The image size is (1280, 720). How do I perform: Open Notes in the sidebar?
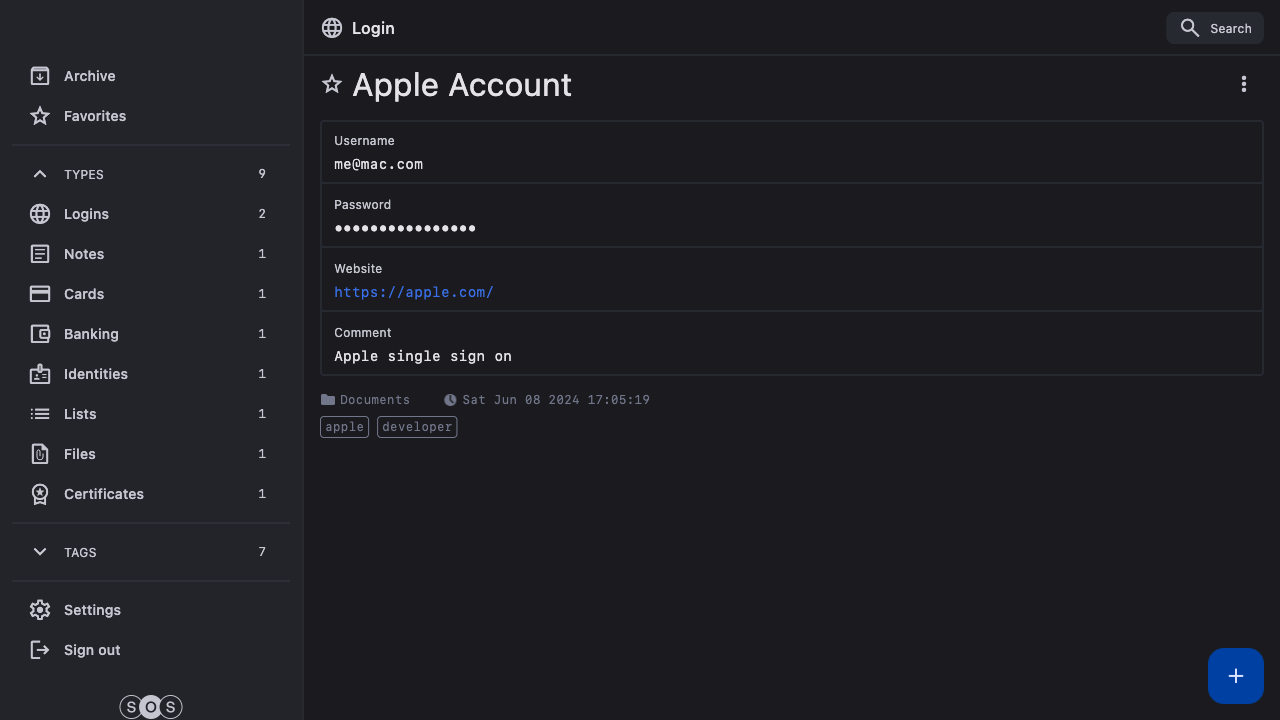tap(84, 254)
